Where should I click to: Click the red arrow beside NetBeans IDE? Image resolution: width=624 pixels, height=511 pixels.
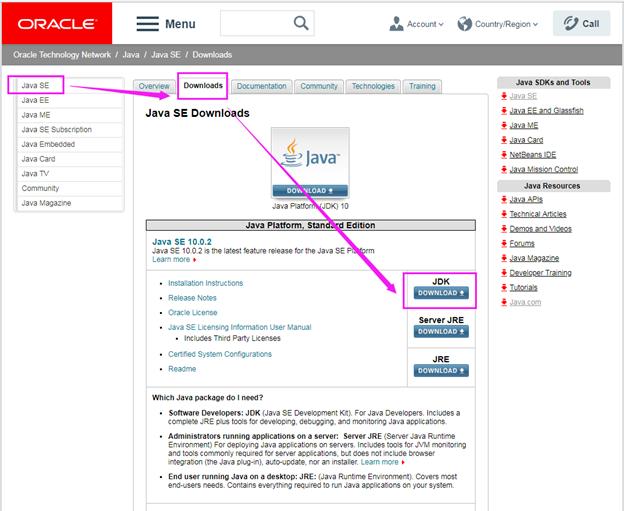coord(504,155)
